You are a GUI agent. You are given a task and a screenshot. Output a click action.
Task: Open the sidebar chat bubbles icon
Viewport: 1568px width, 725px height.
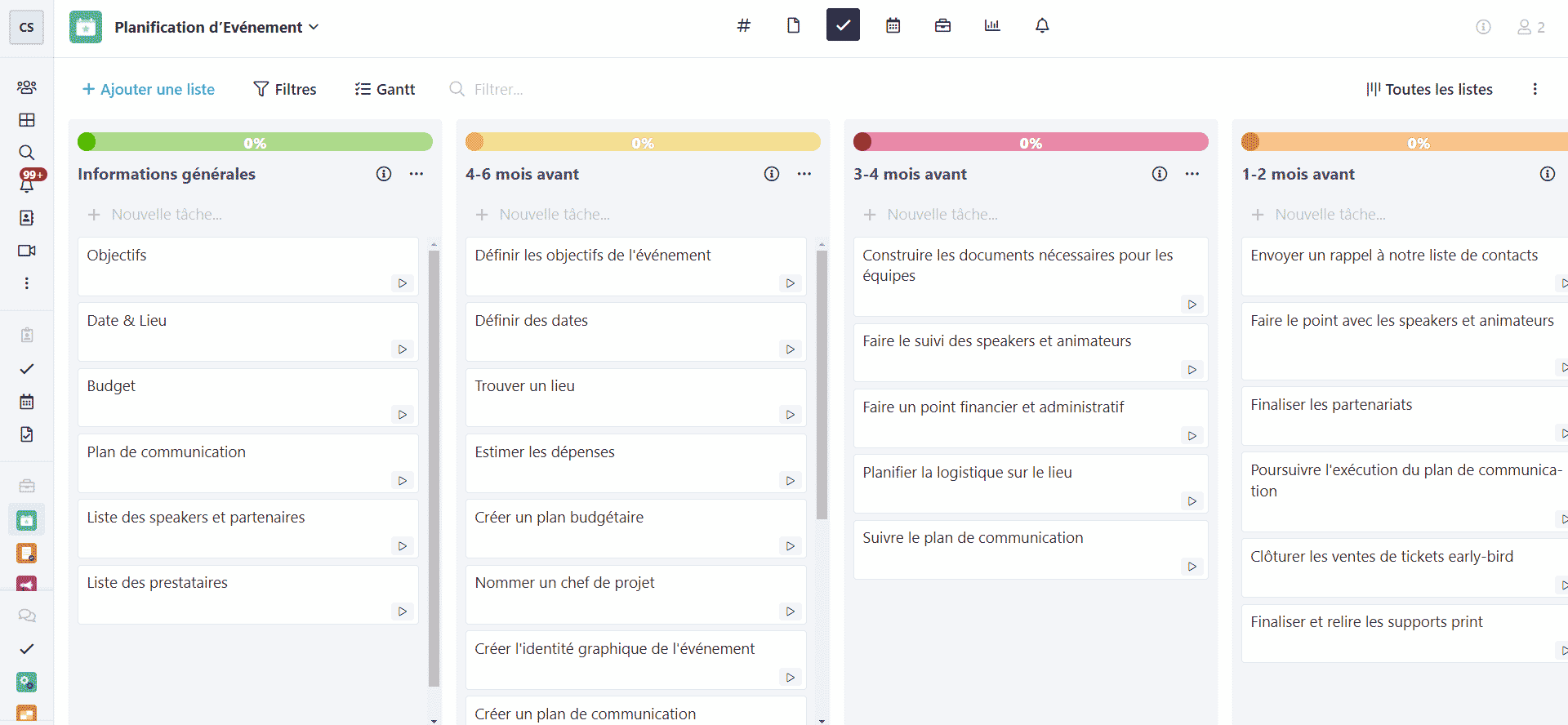[x=27, y=616]
